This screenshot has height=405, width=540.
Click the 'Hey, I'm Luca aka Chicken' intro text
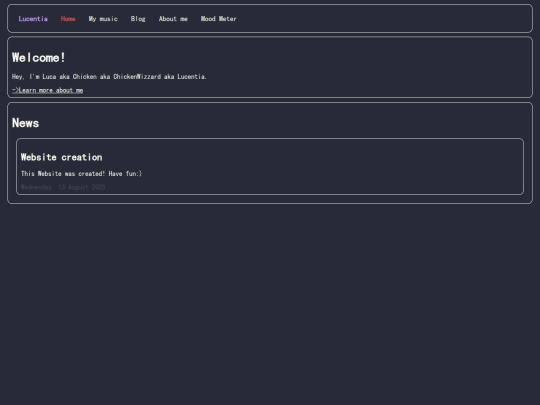coord(109,76)
